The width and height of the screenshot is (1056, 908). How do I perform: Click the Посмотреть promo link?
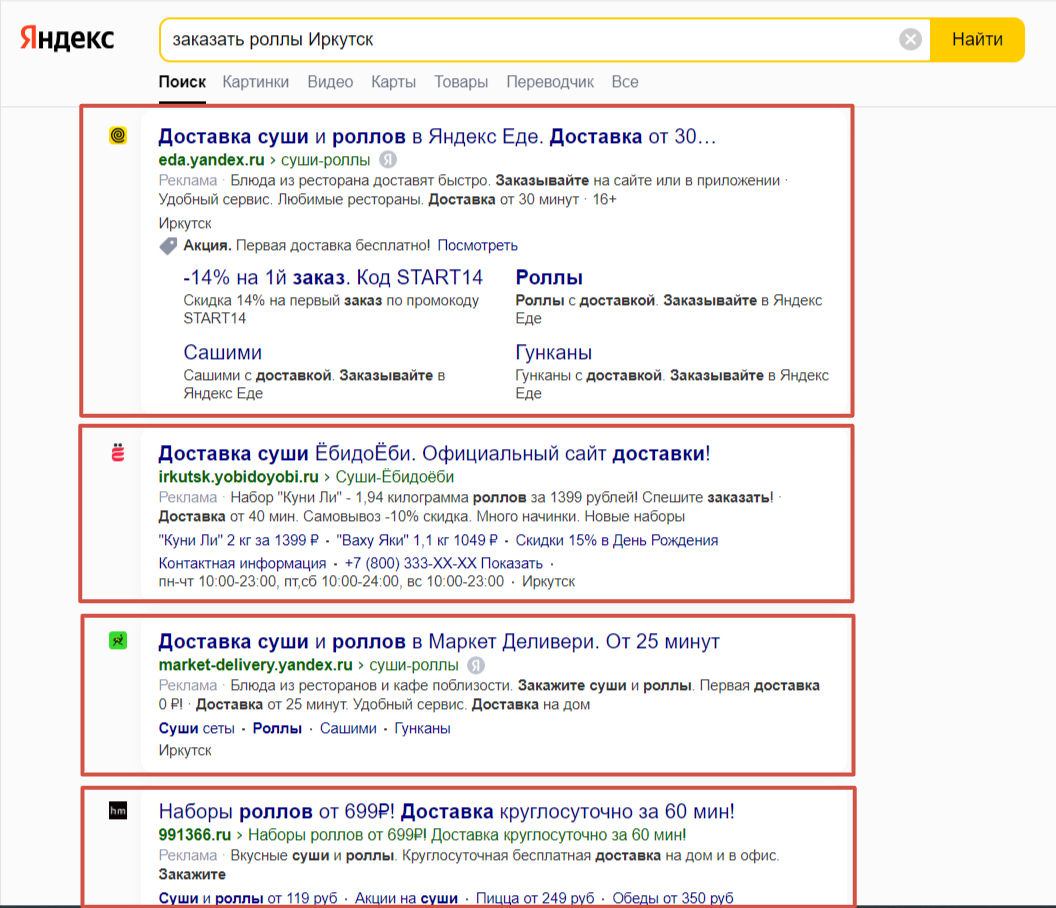click(477, 246)
